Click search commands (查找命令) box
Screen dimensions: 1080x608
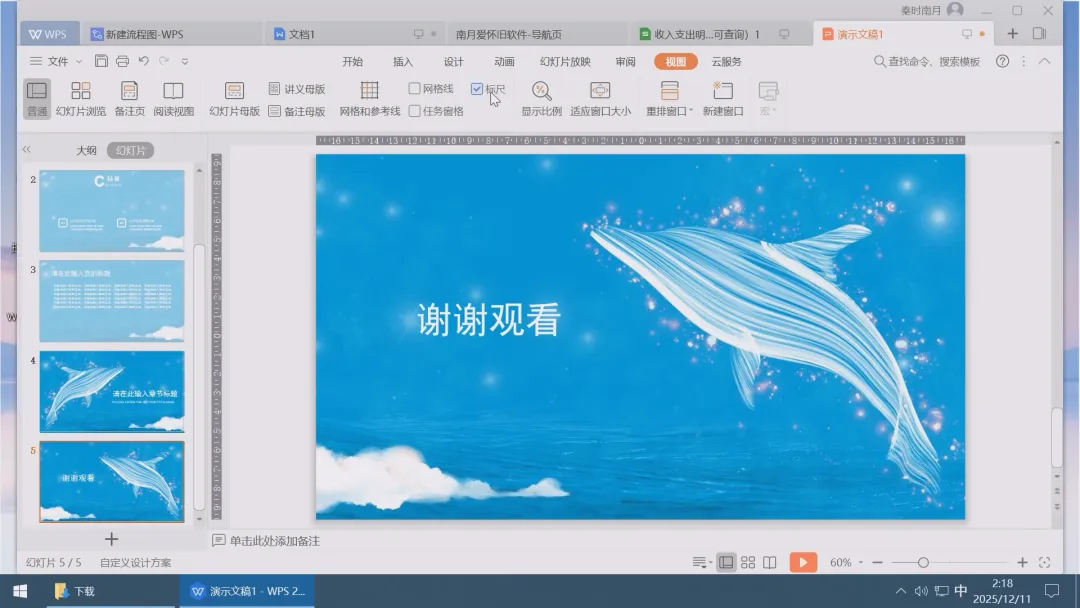coord(927,61)
